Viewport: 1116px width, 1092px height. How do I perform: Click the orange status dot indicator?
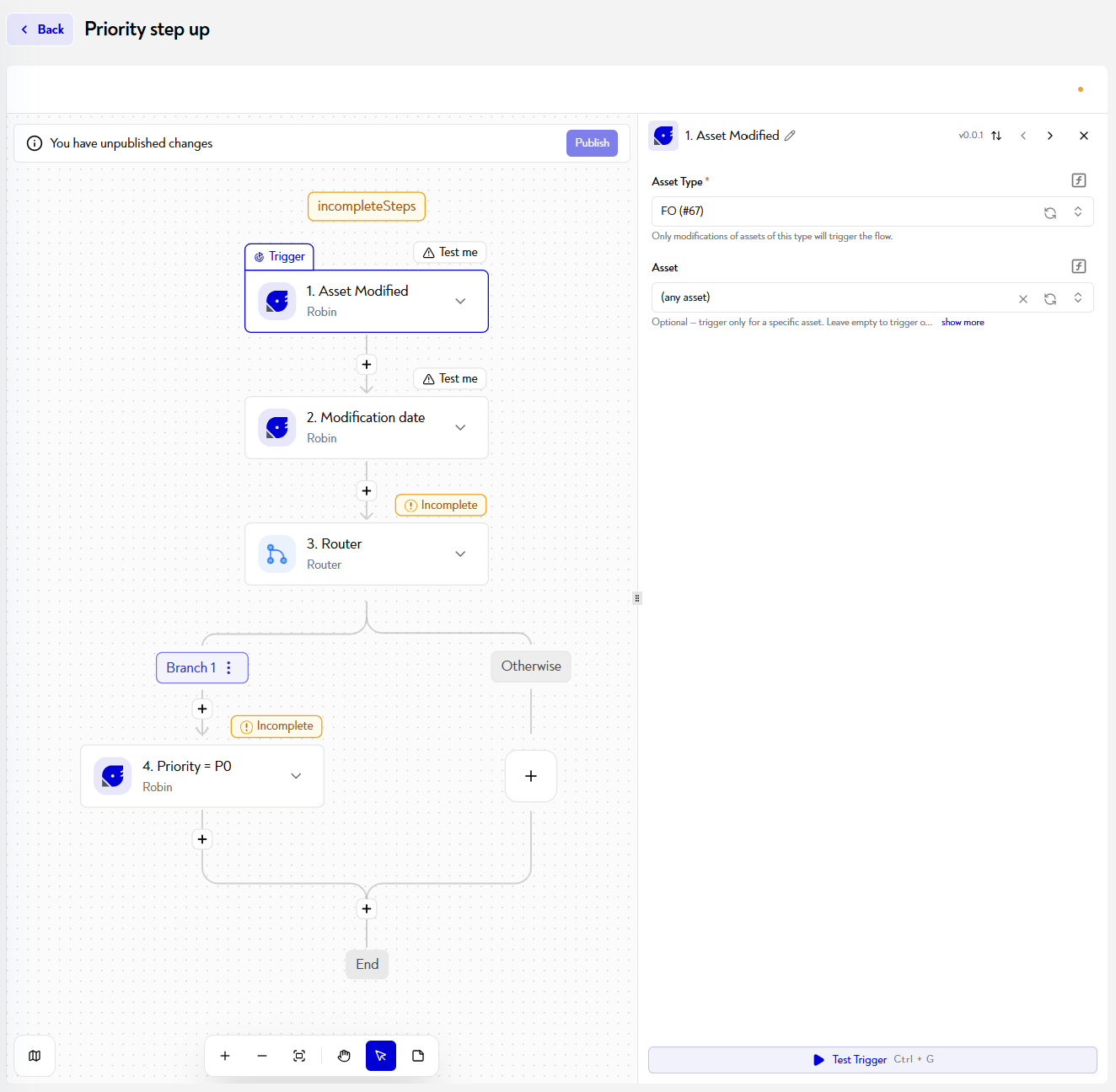tap(1081, 89)
